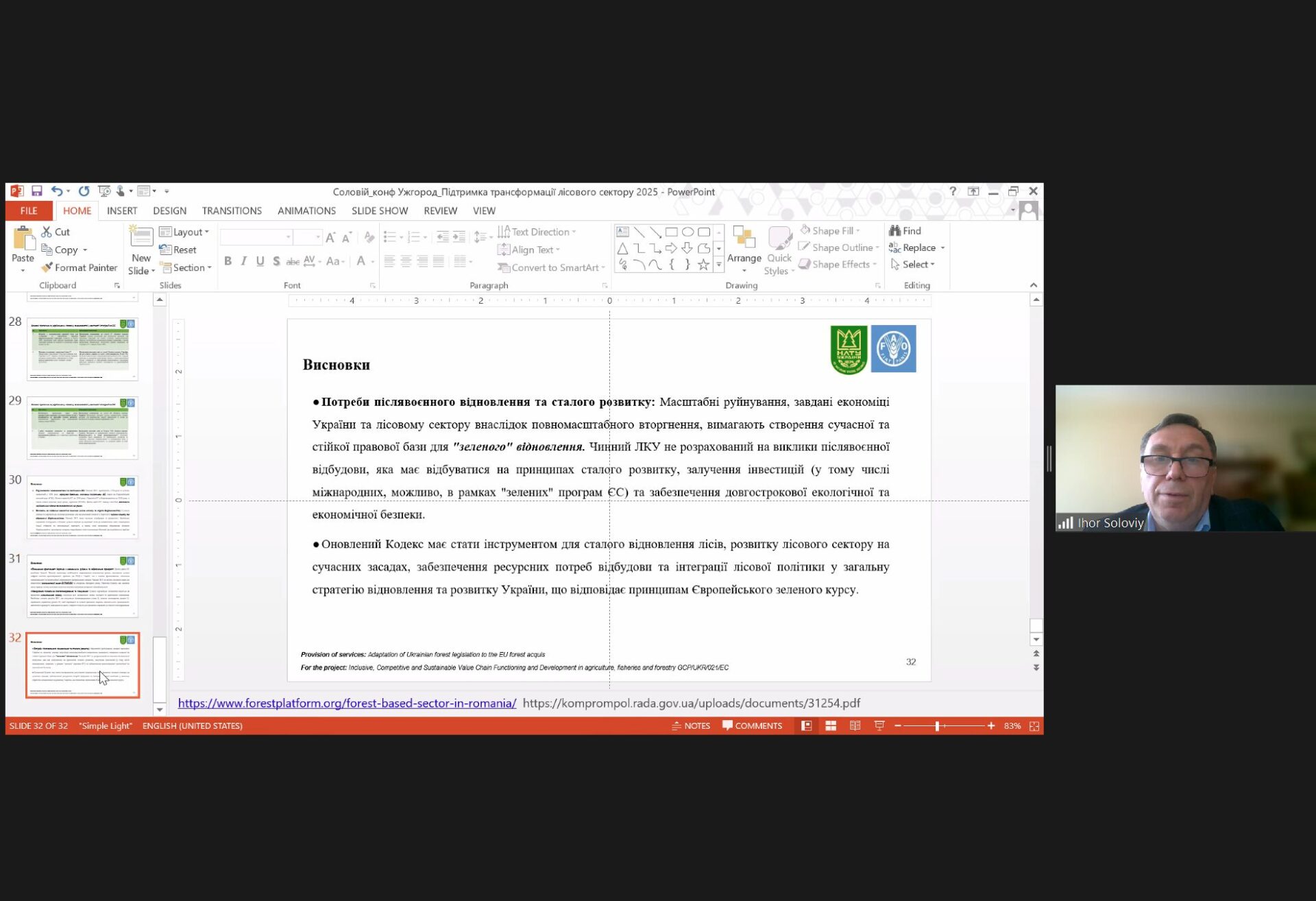Toggle the Notes pane
The image size is (1316, 901).
[x=691, y=725]
